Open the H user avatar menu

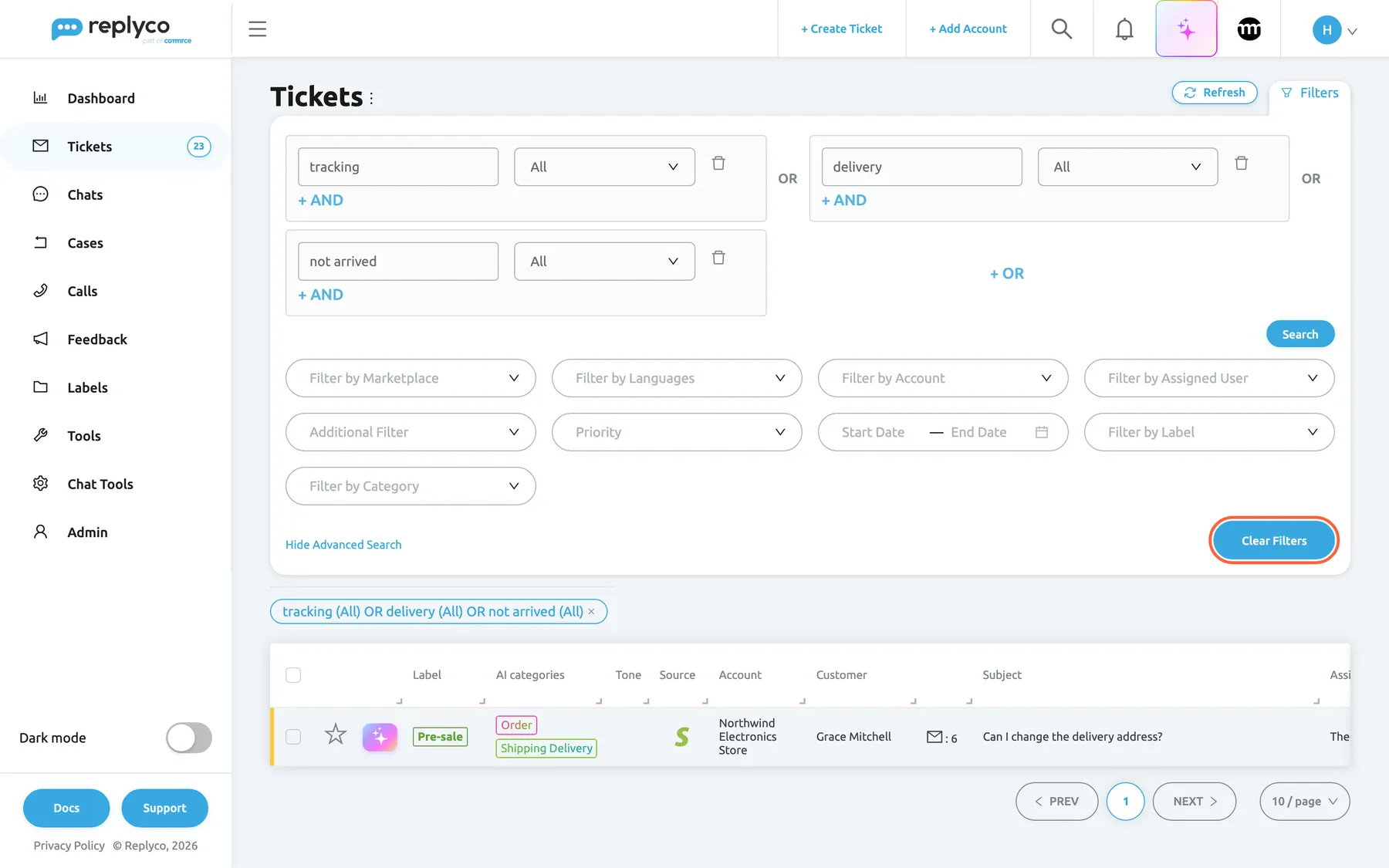point(1334,30)
